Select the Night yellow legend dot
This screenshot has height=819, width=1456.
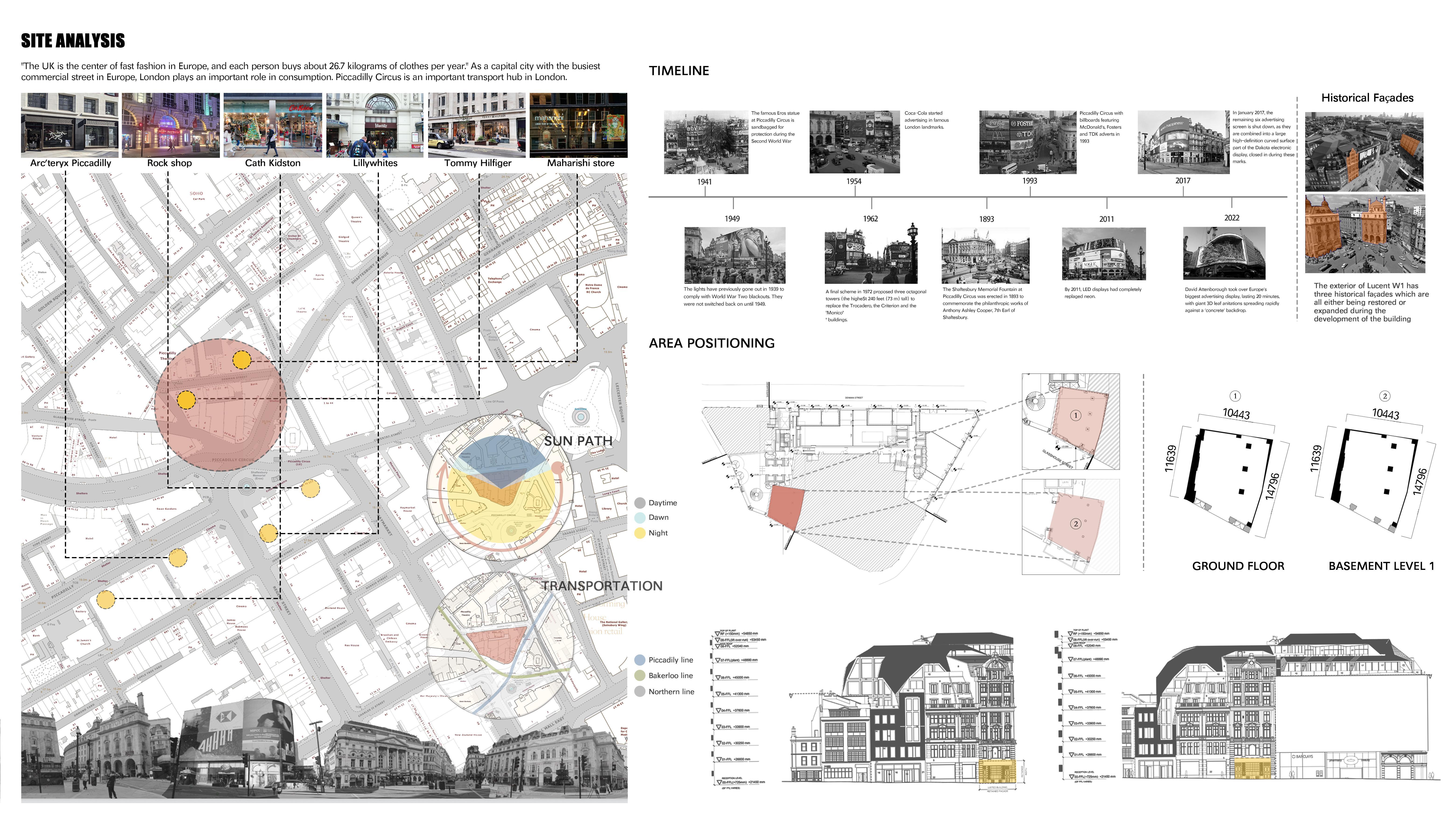tap(640, 533)
